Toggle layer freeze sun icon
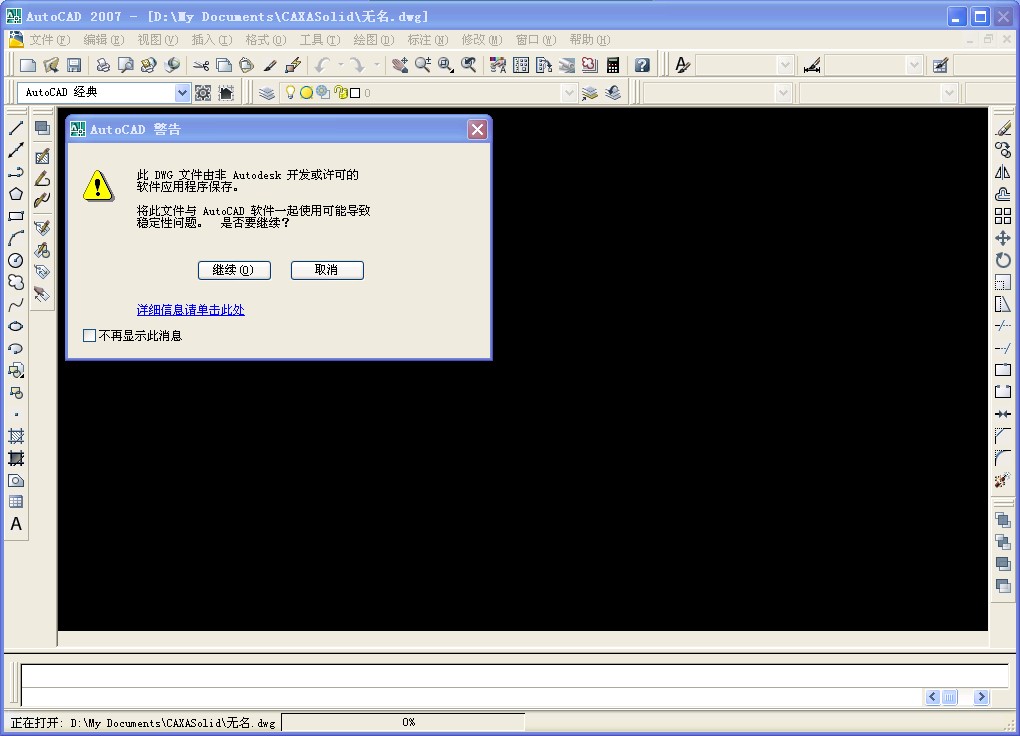 tap(306, 92)
